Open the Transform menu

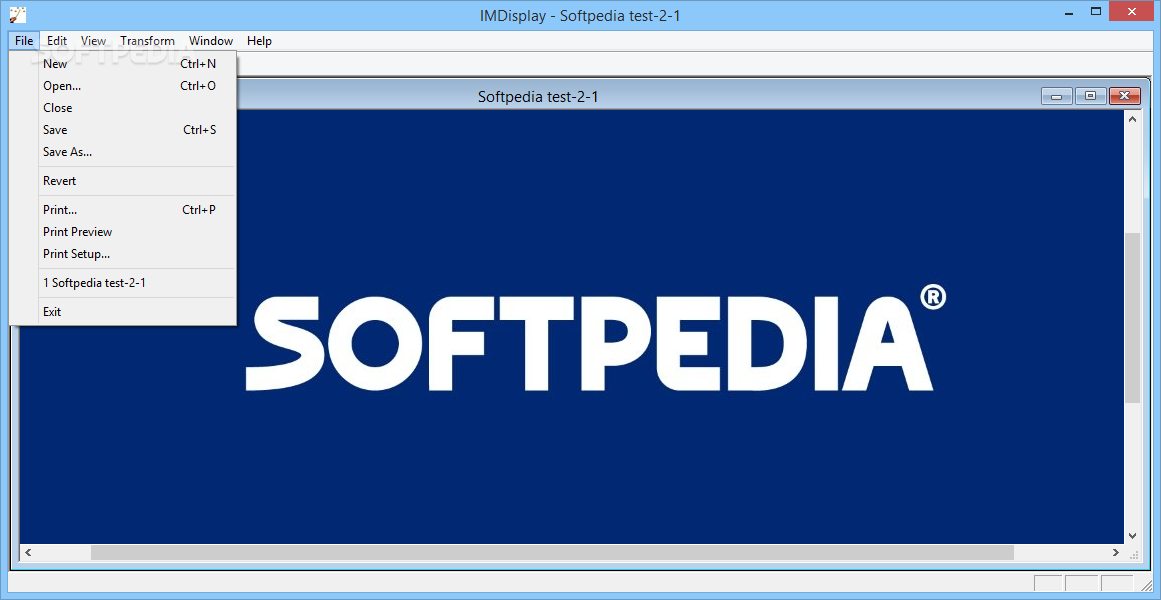click(147, 41)
